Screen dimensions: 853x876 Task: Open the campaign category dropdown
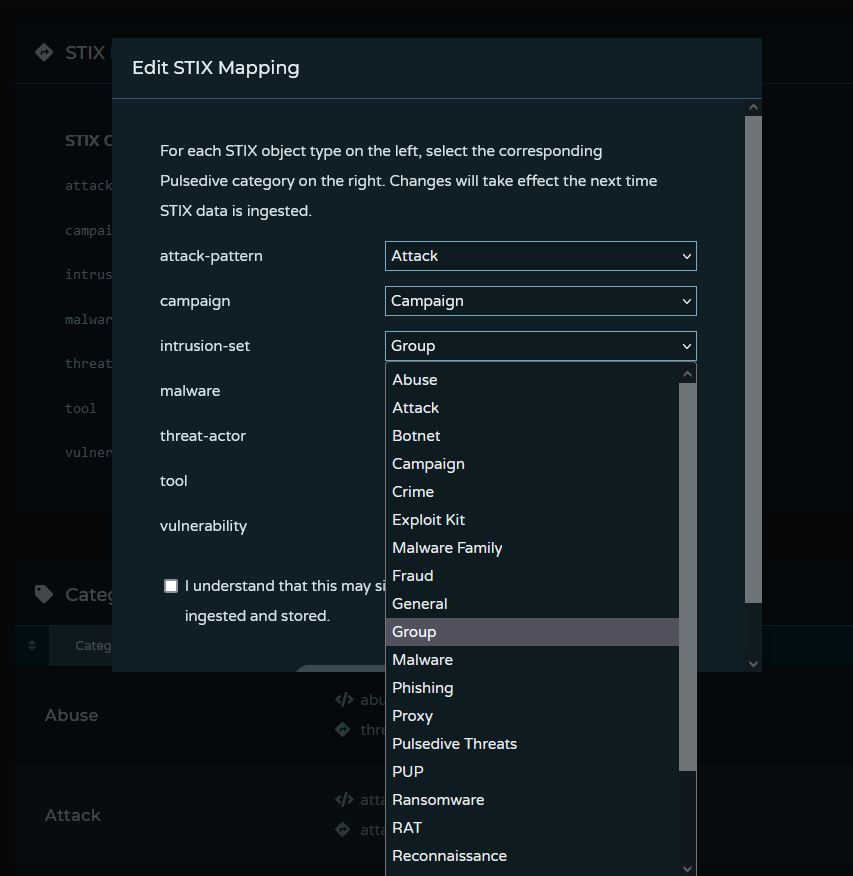click(540, 301)
